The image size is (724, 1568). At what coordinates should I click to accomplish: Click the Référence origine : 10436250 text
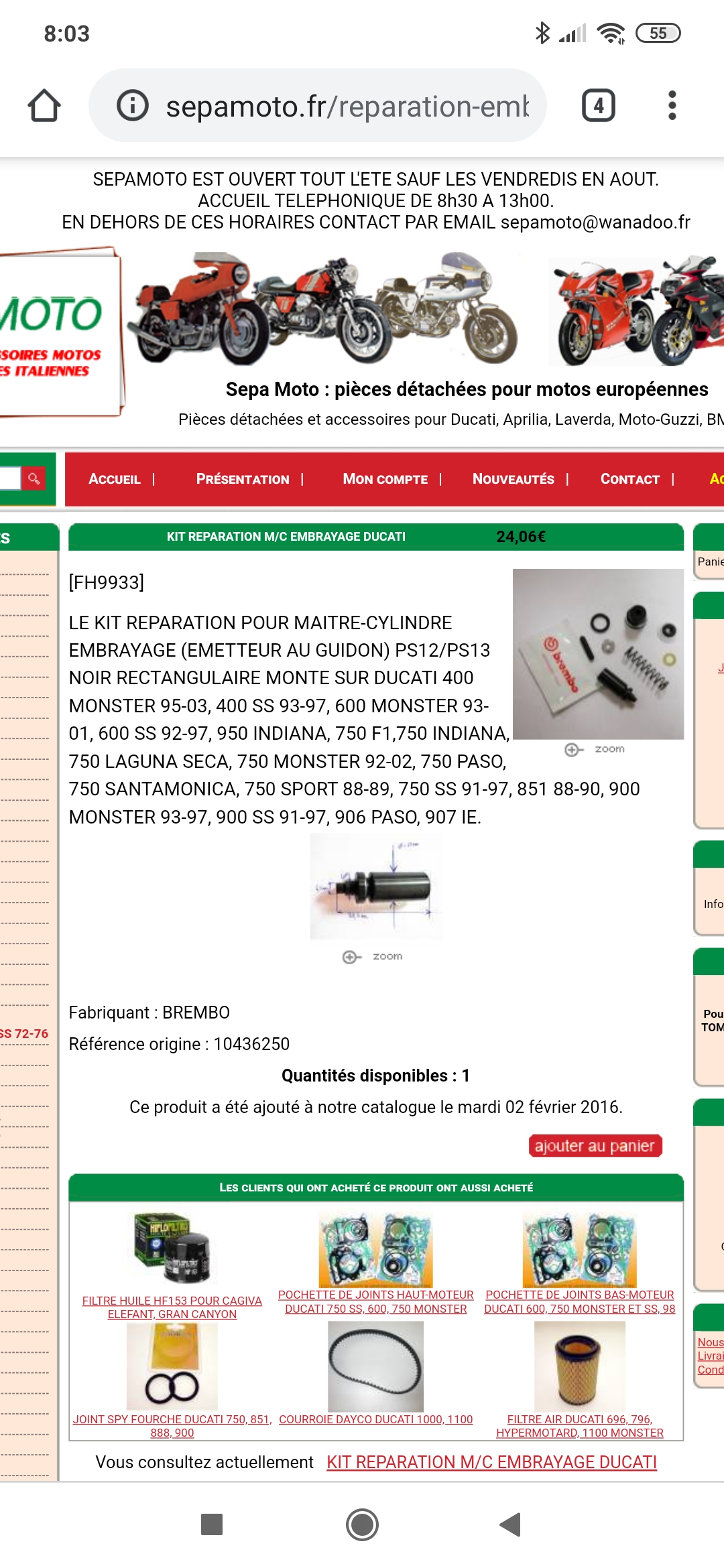(179, 1044)
